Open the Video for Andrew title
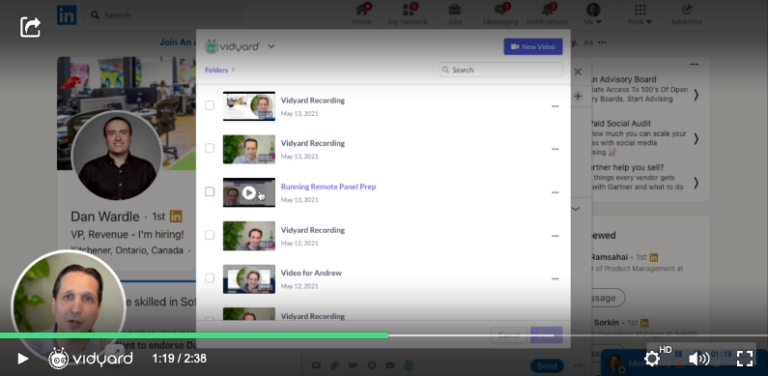This screenshot has width=768, height=376. [311, 273]
